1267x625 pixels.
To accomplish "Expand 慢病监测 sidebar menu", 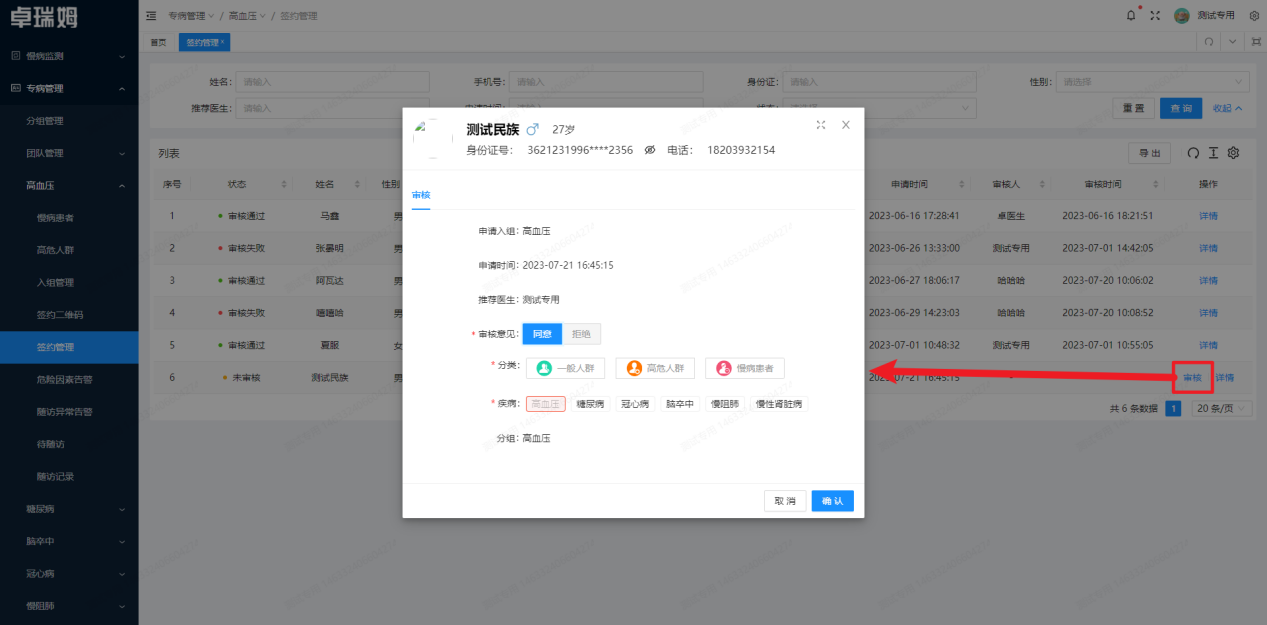I will [69, 56].
